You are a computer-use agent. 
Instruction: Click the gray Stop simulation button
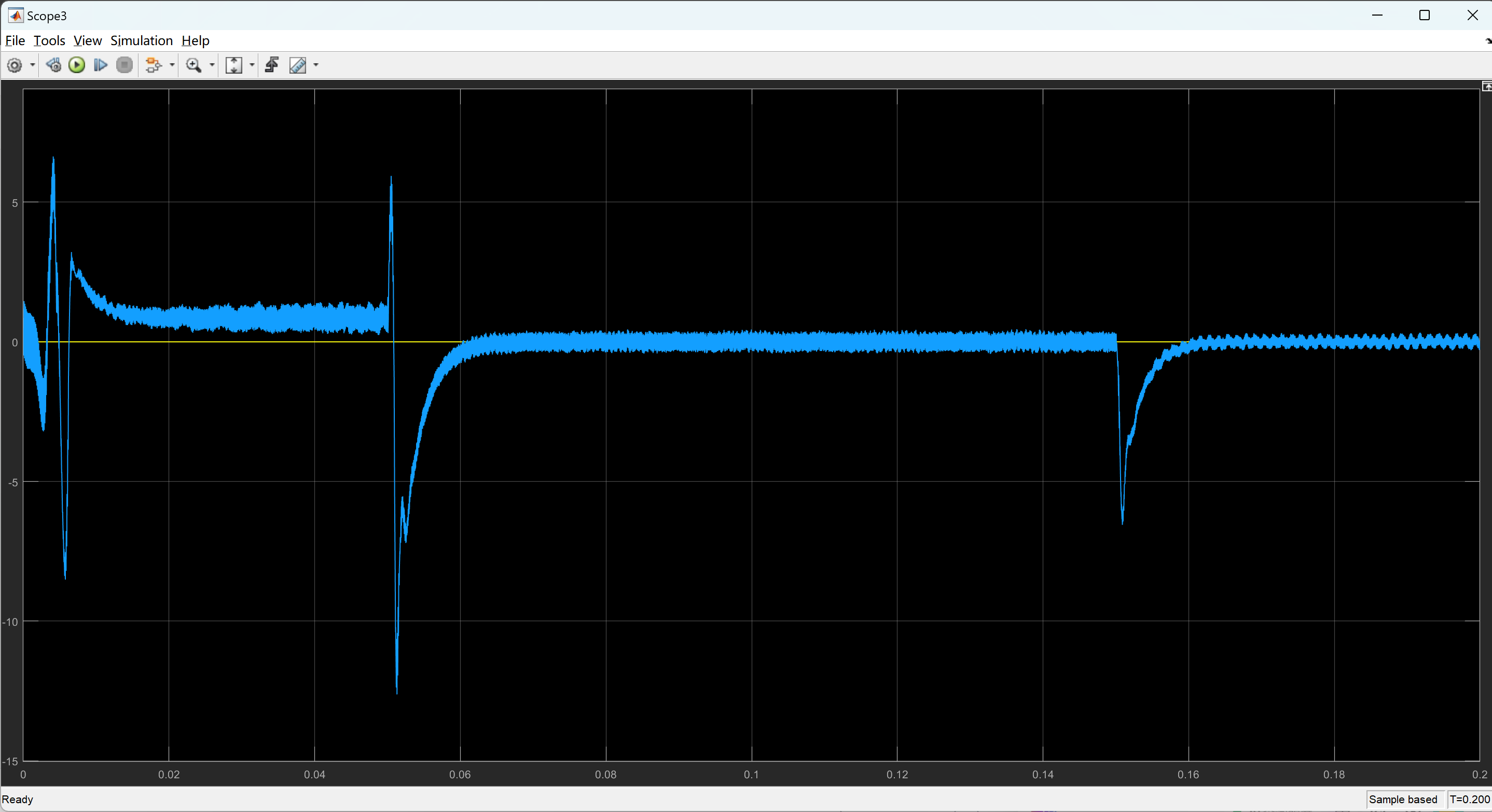click(125, 65)
